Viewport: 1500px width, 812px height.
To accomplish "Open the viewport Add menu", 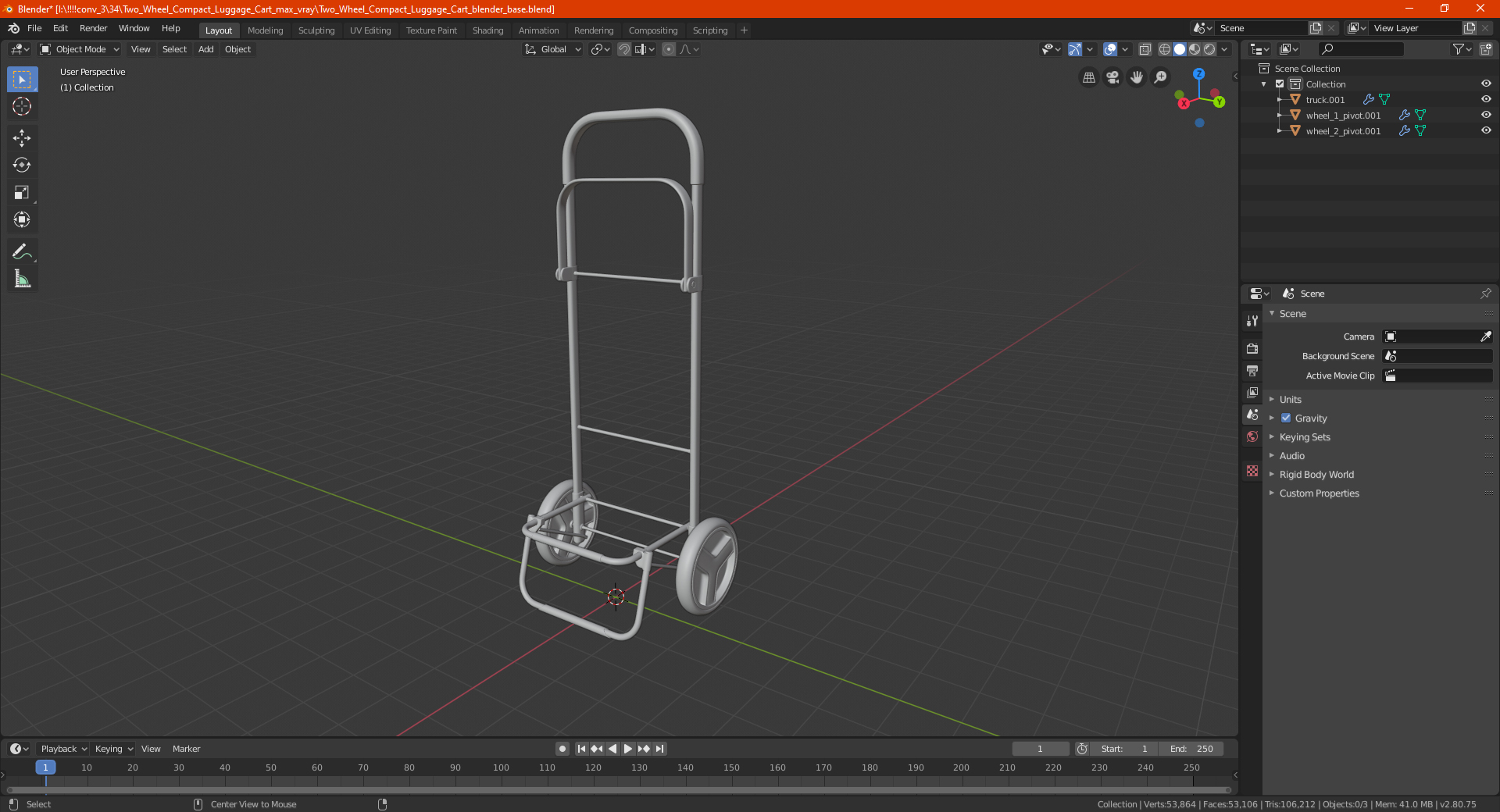I will 205,49.
